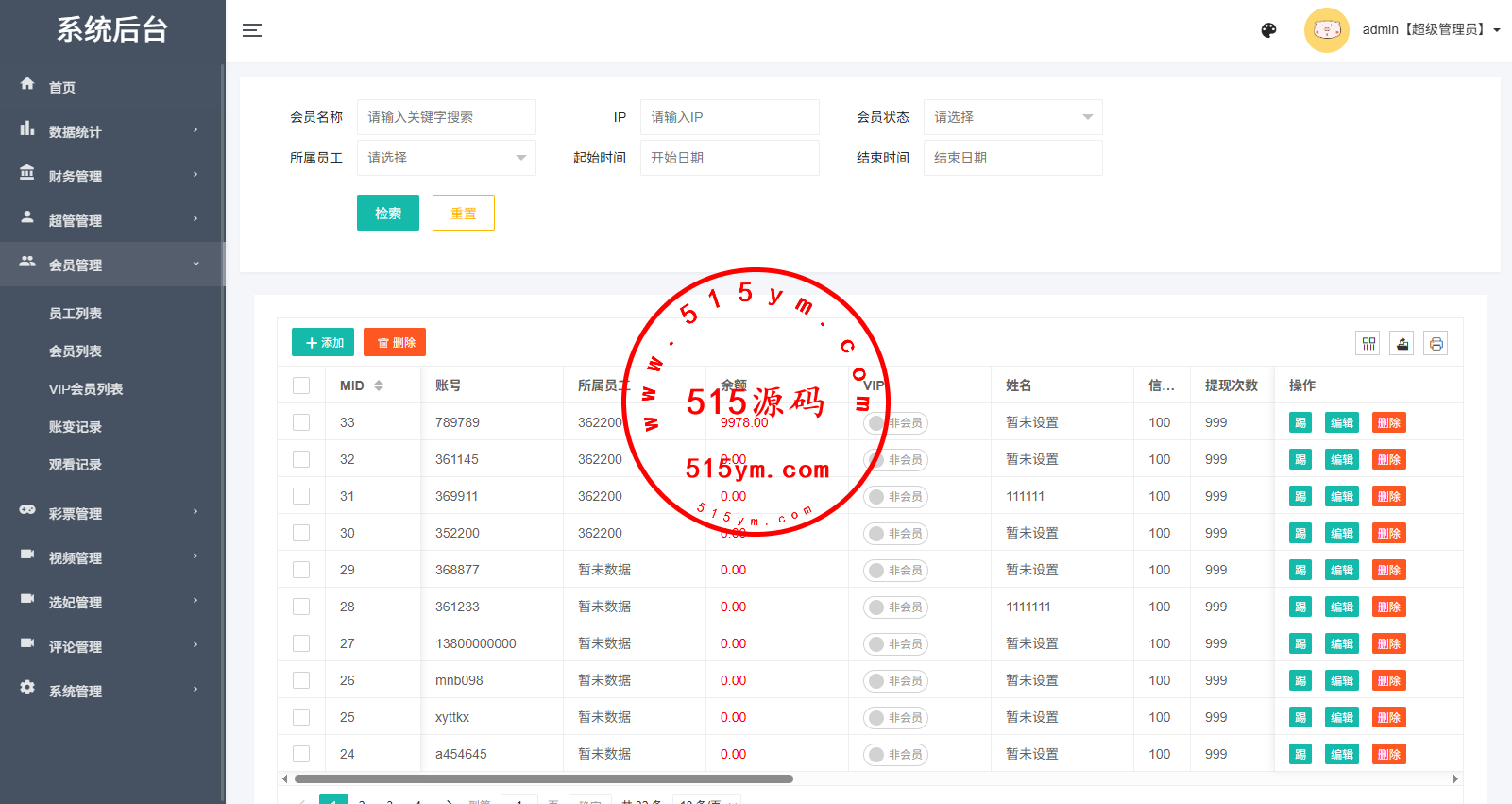The image size is (1512, 804).
Task: Click the print table icon
Action: pyautogui.click(x=1436, y=344)
